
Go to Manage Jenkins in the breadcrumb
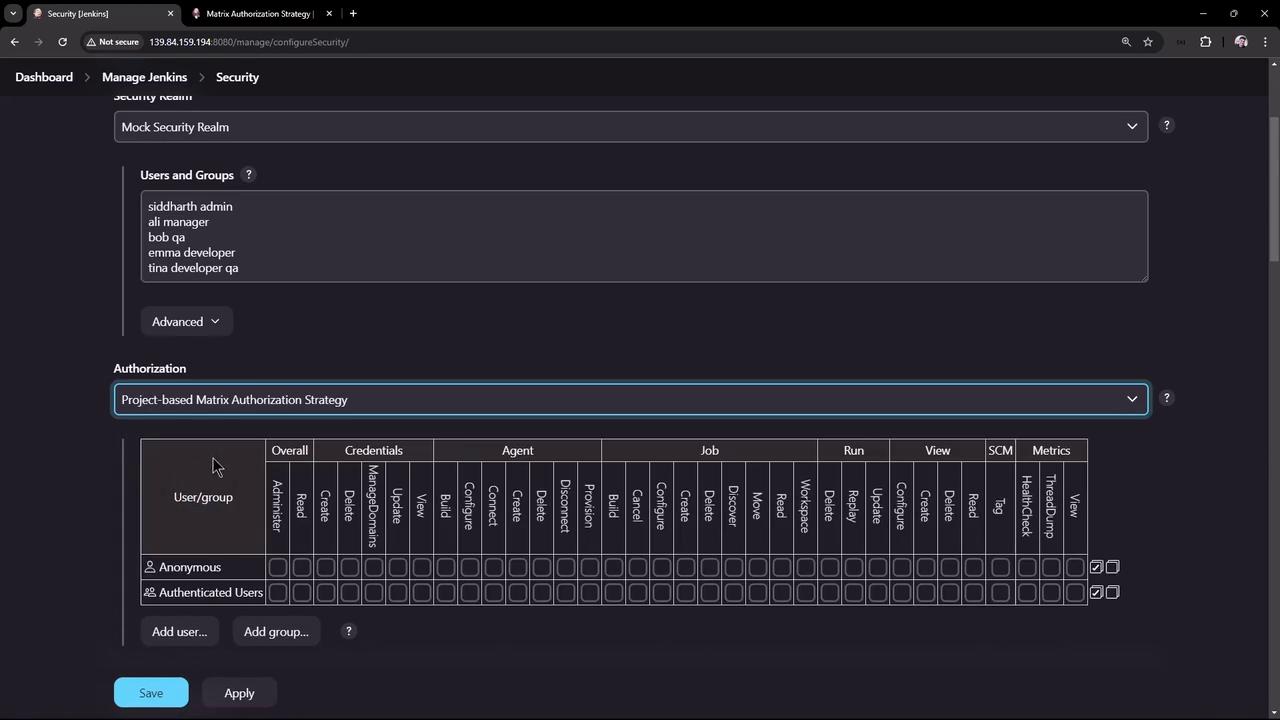tap(144, 77)
